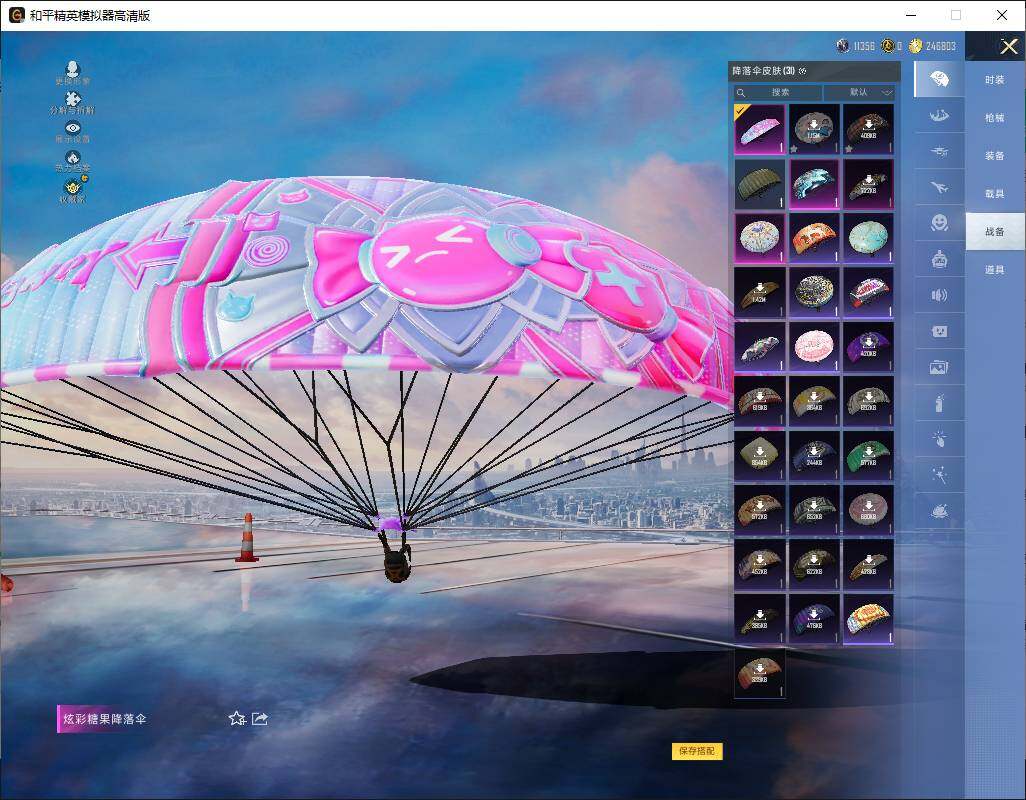Click info icon beside 降落伞皮肤 title

(x=803, y=71)
